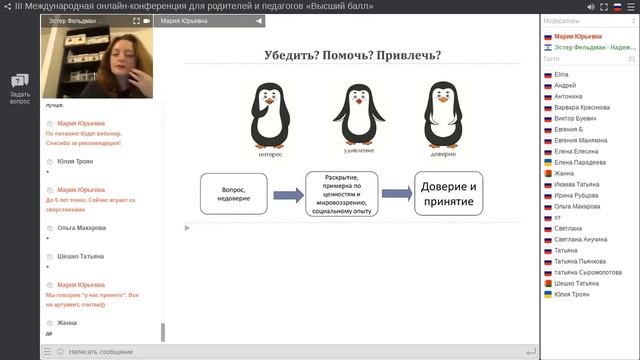Click the chat scrollbar handle
This screenshot has width=640, height=360.
163,332
